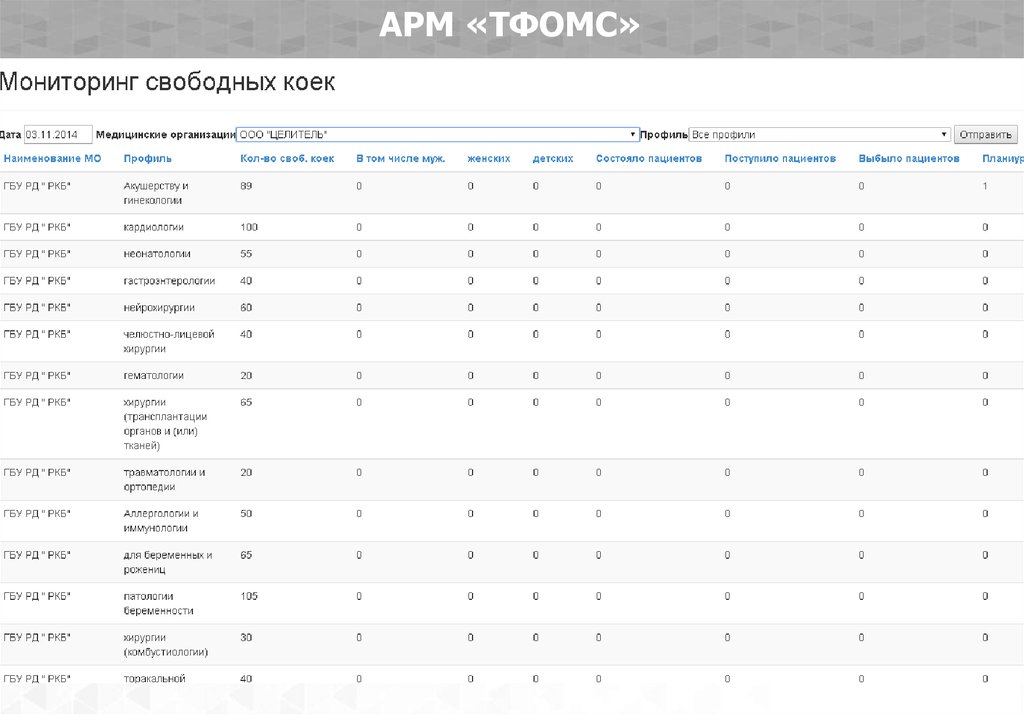Sort by Состояло пациентов header
Image resolution: width=1024 pixels, height=715 pixels.
pos(648,159)
